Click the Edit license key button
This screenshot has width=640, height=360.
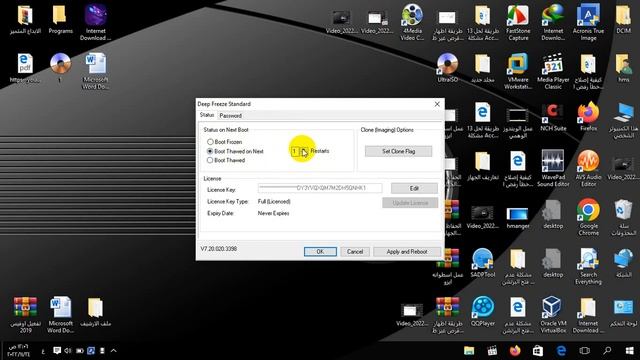tap(414, 188)
